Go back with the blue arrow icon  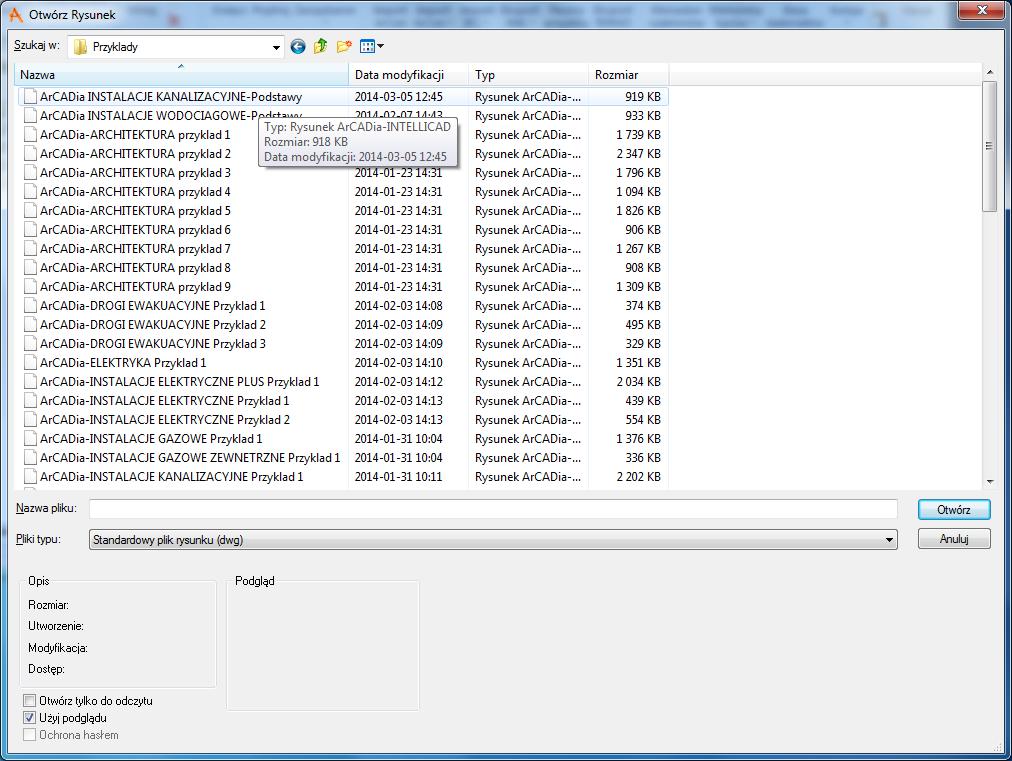click(298, 46)
